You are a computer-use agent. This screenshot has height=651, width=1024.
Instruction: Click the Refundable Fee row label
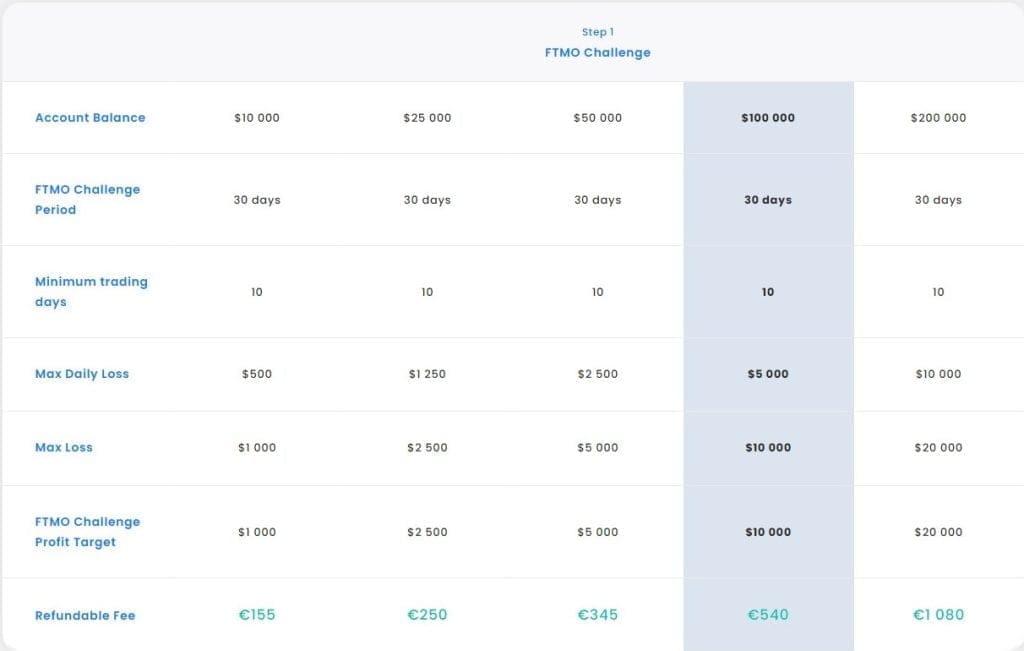coord(85,615)
